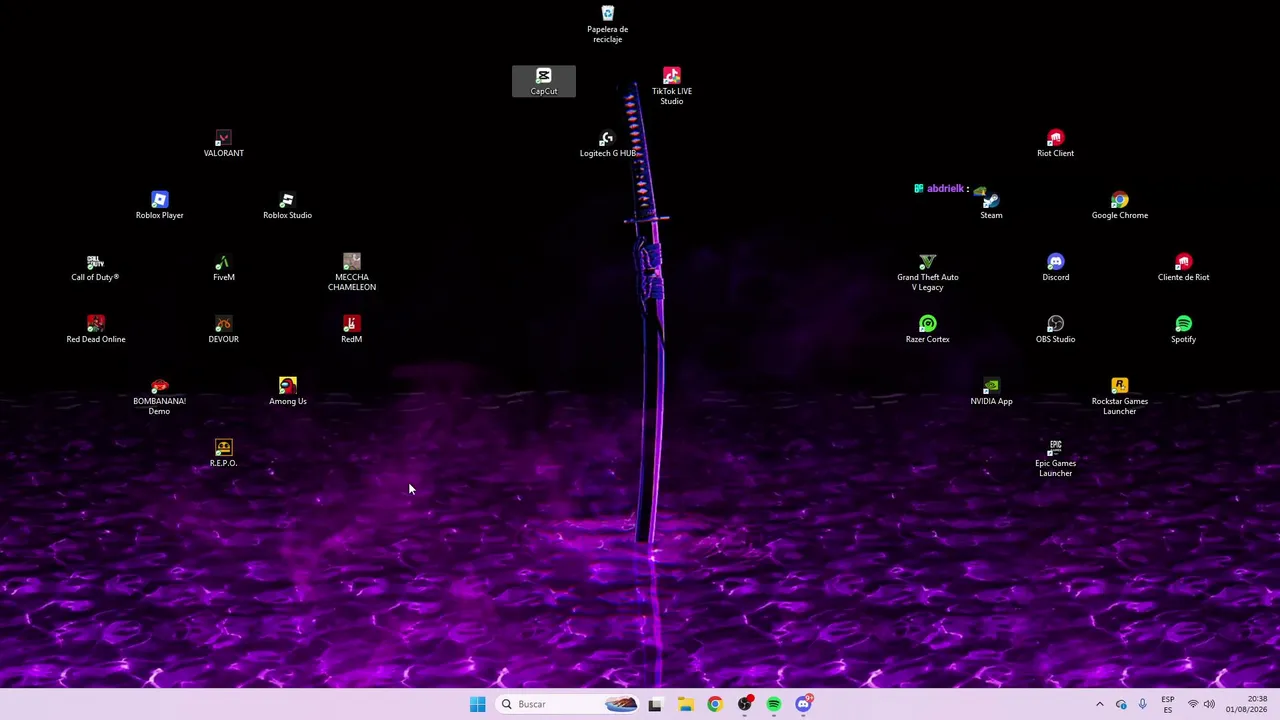The width and height of the screenshot is (1280, 720).
Task: Select the CapCut desktop shortcut
Action: click(x=543, y=81)
